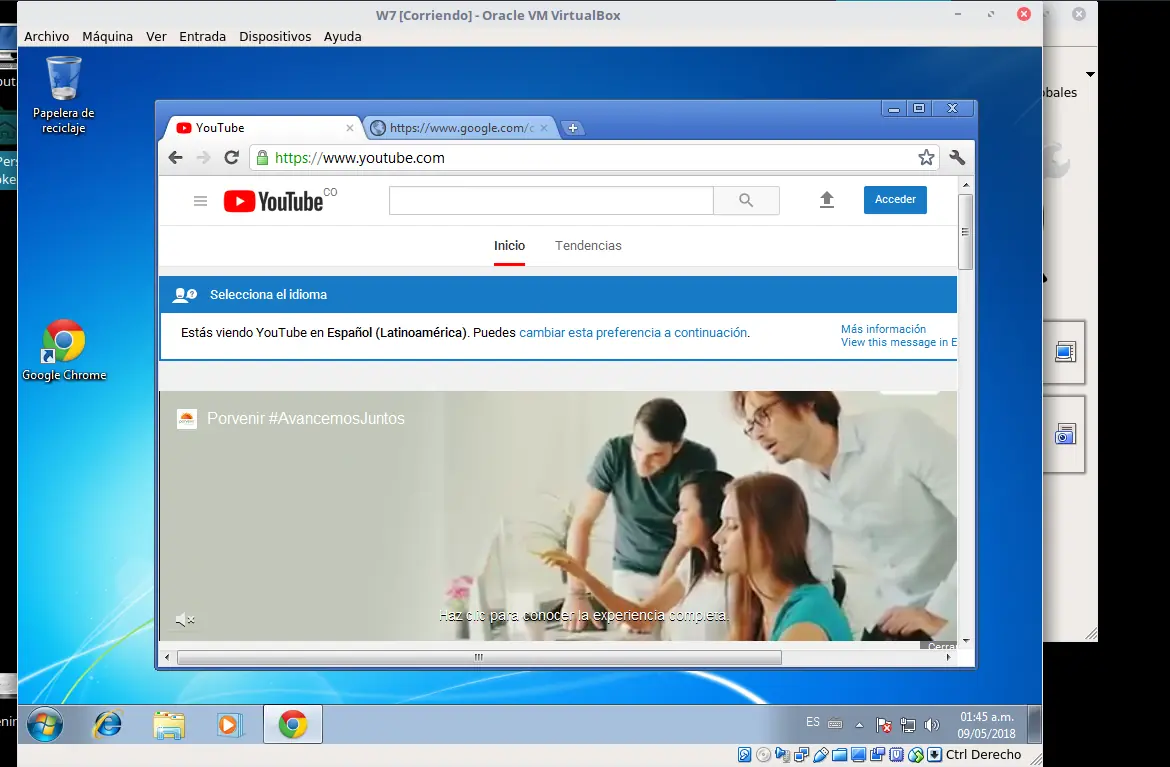
Task: Click the VirtualBox audio status icon
Action: [x=782, y=755]
